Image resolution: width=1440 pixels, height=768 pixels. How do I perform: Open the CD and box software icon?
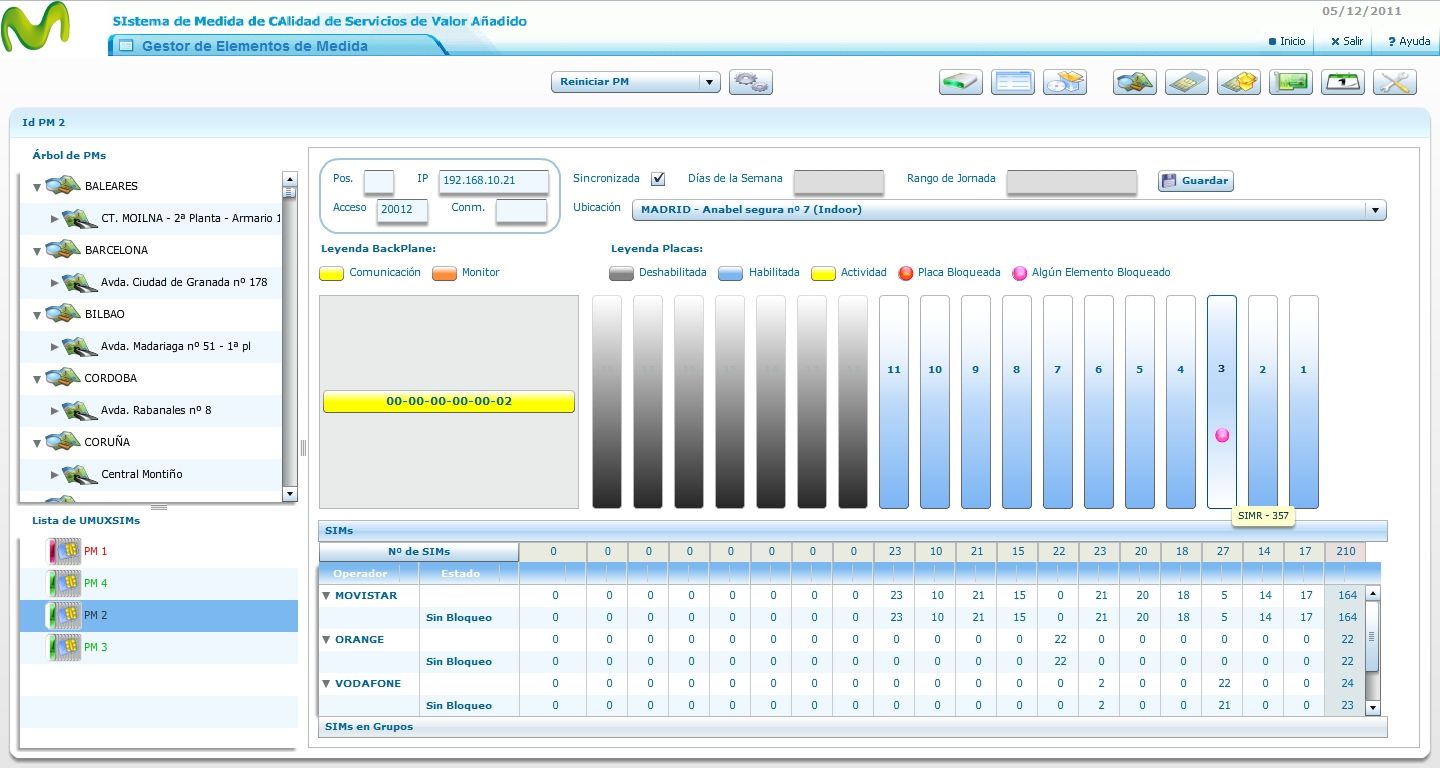(1065, 82)
